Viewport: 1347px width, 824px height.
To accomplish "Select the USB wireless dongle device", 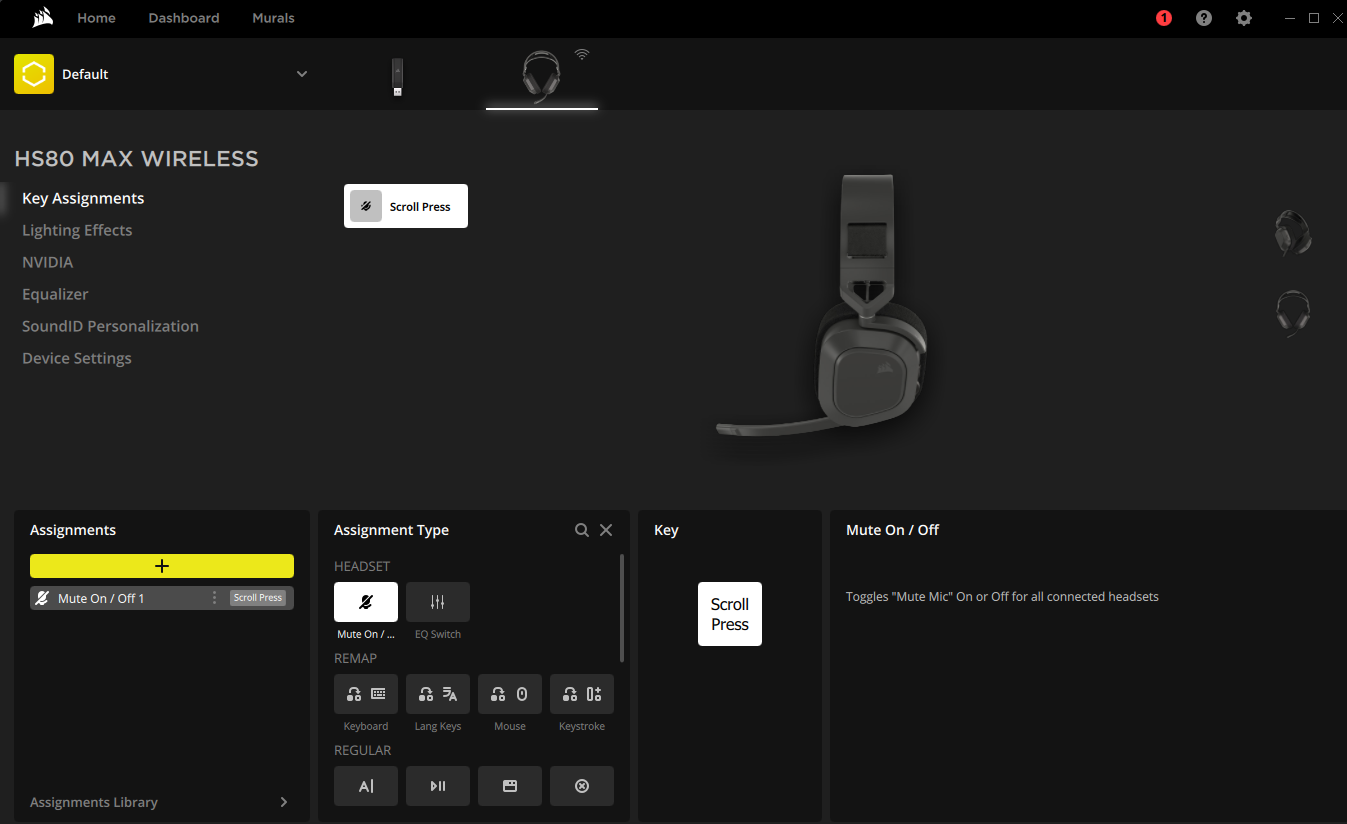I will 397,78.
